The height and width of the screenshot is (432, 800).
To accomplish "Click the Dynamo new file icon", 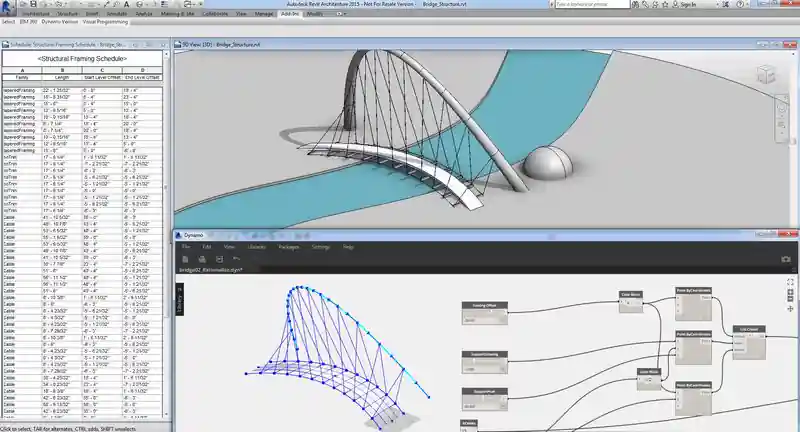I will click(185, 258).
